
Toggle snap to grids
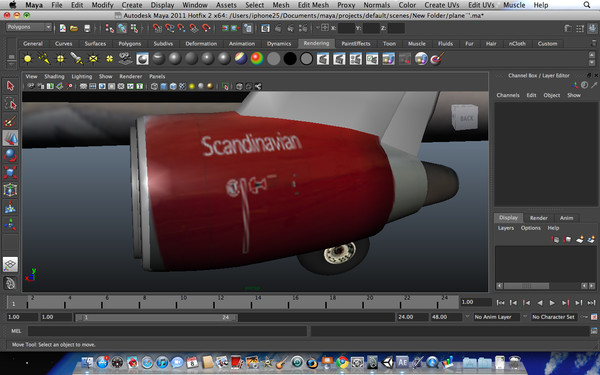click(157, 28)
